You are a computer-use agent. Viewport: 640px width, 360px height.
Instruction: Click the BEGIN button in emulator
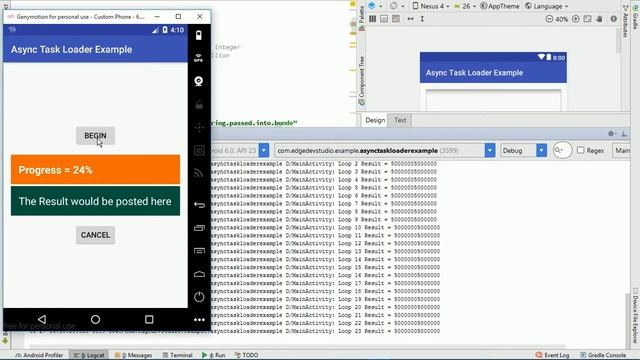[95, 136]
